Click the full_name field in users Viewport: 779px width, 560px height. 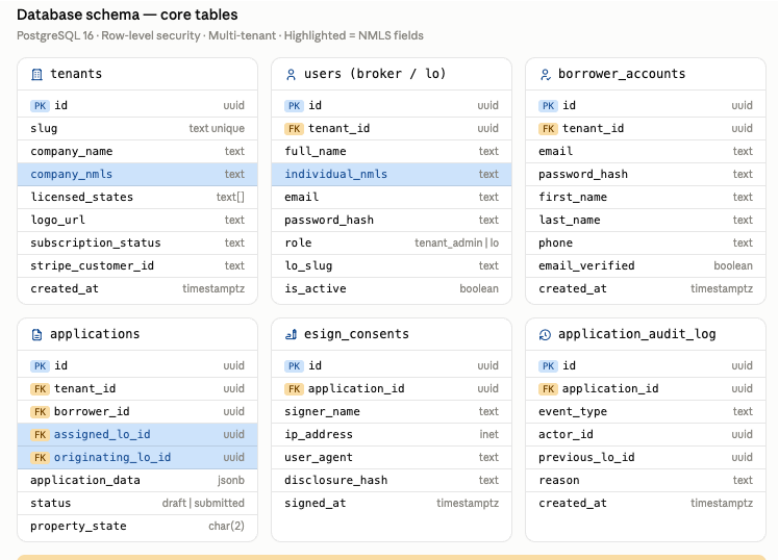click(391, 152)
